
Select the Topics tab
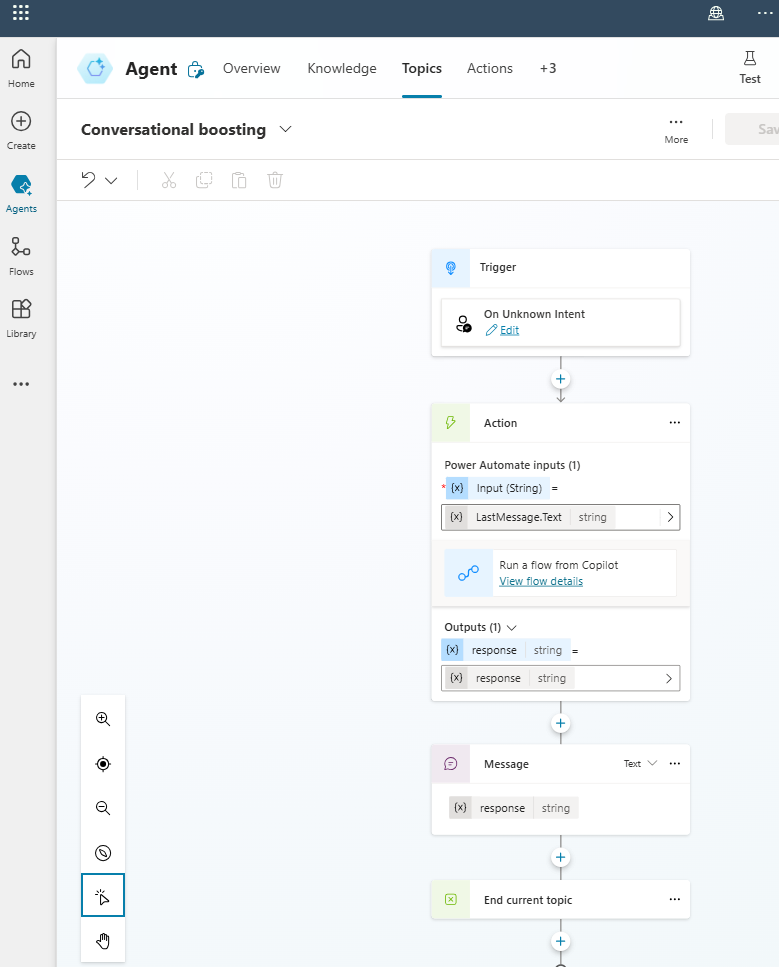click(x=422, y=68)
